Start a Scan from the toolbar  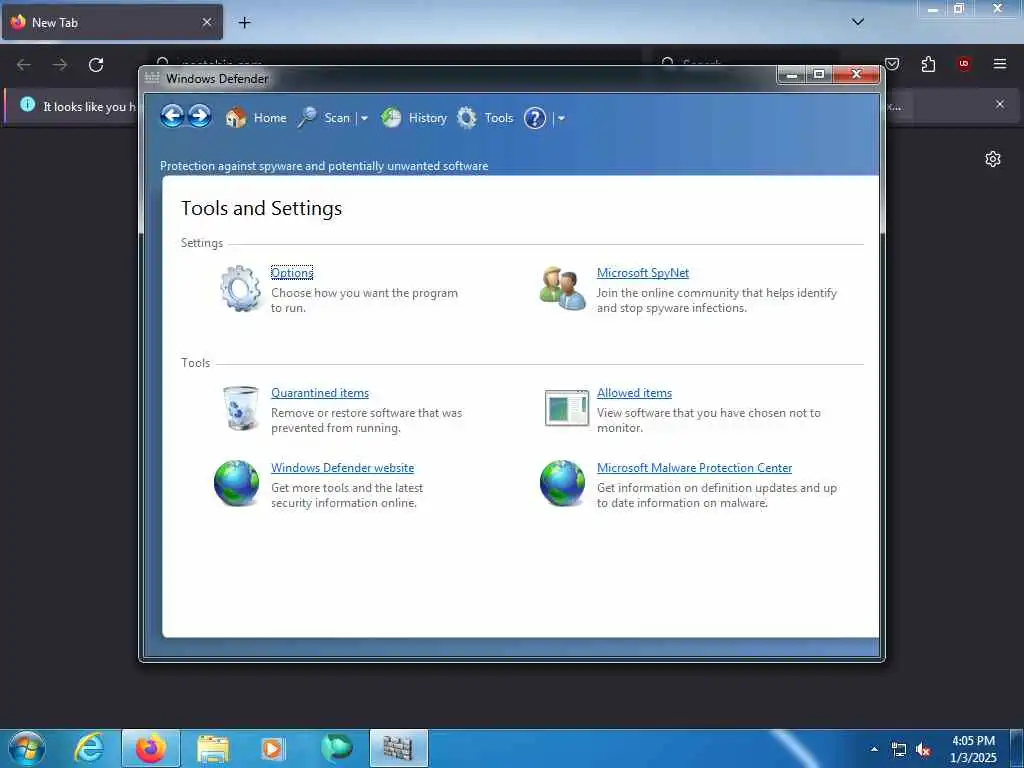click(337, 118)
